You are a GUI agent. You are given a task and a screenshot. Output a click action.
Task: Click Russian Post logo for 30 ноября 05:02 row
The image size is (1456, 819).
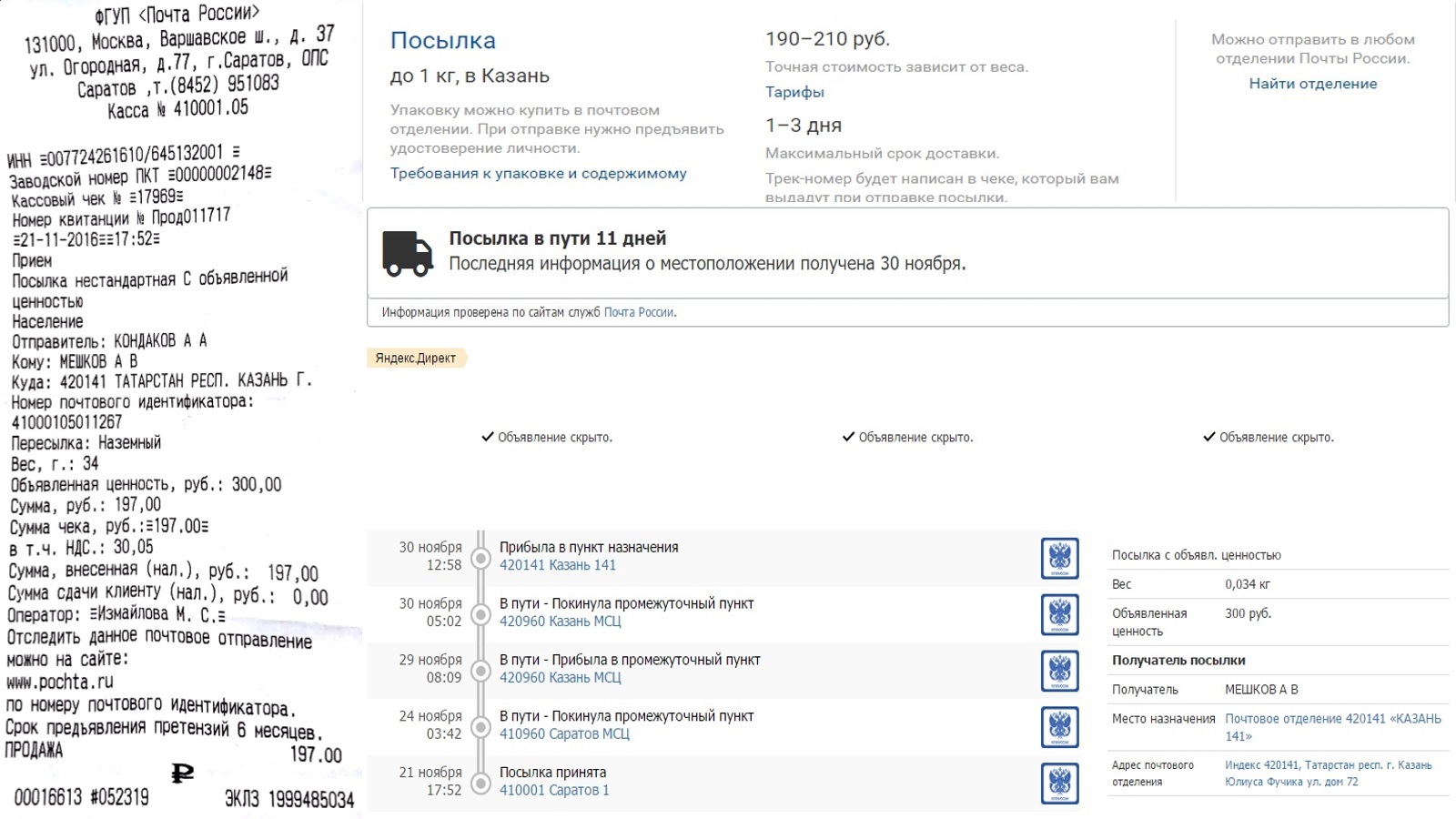point(1059,614)
